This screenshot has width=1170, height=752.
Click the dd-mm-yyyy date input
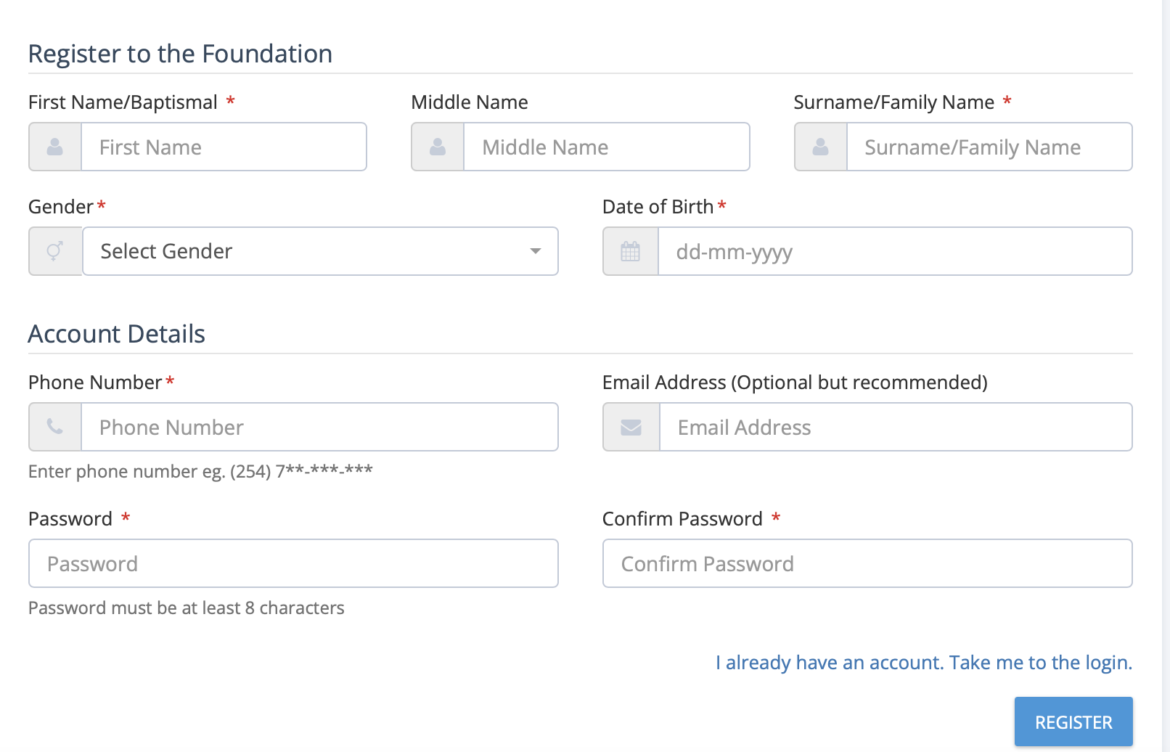[x=894, y=251]
